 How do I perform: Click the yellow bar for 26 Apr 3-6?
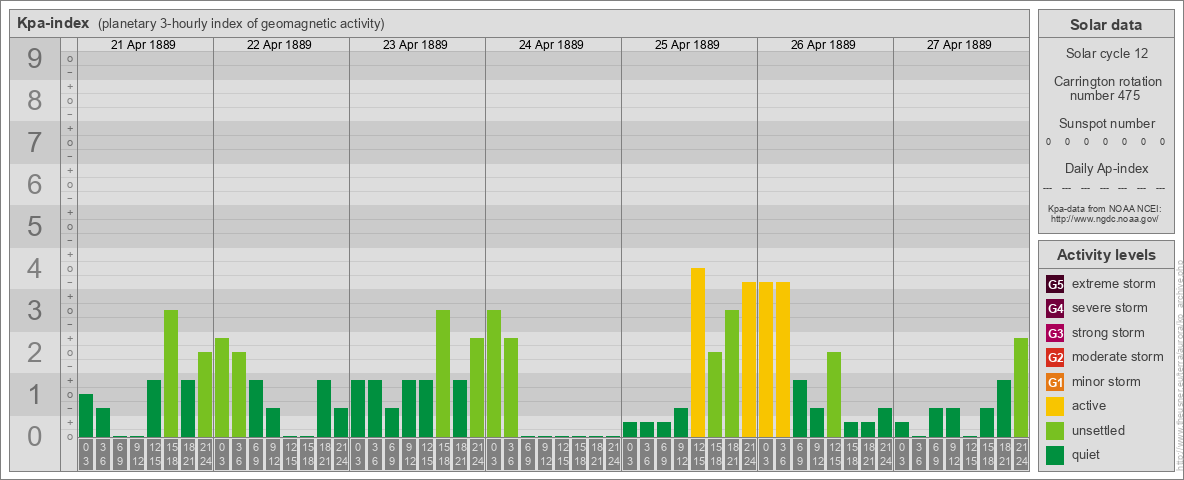click(x=783, y=359)
